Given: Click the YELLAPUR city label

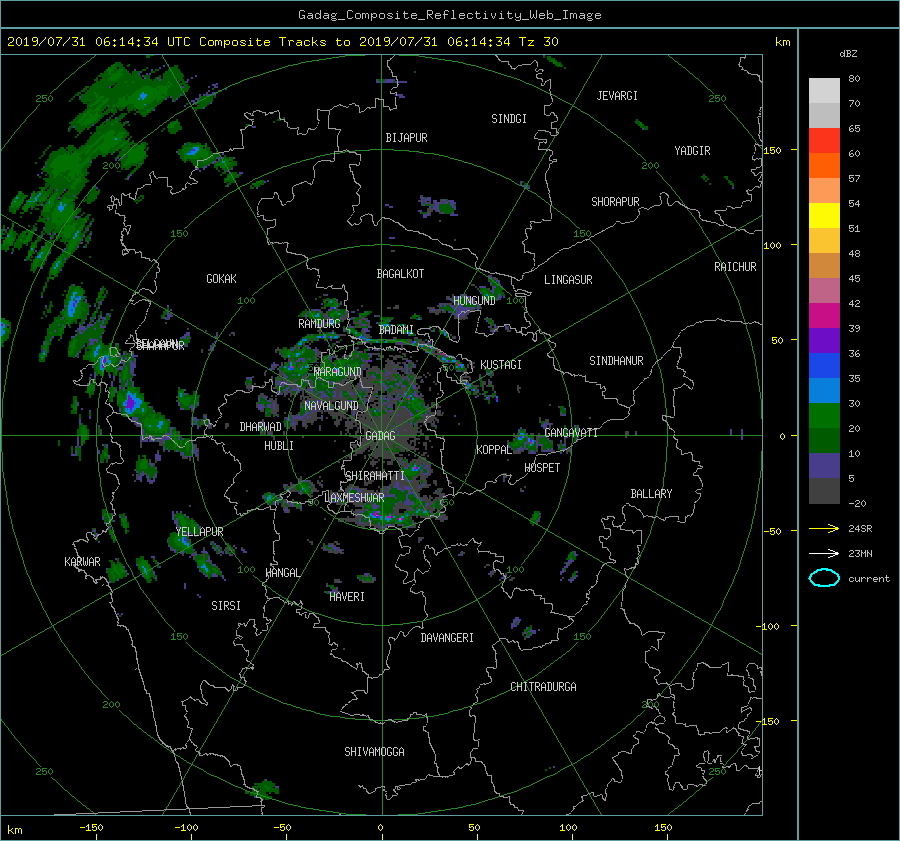Looking at the screenshot, I should 199,532.
